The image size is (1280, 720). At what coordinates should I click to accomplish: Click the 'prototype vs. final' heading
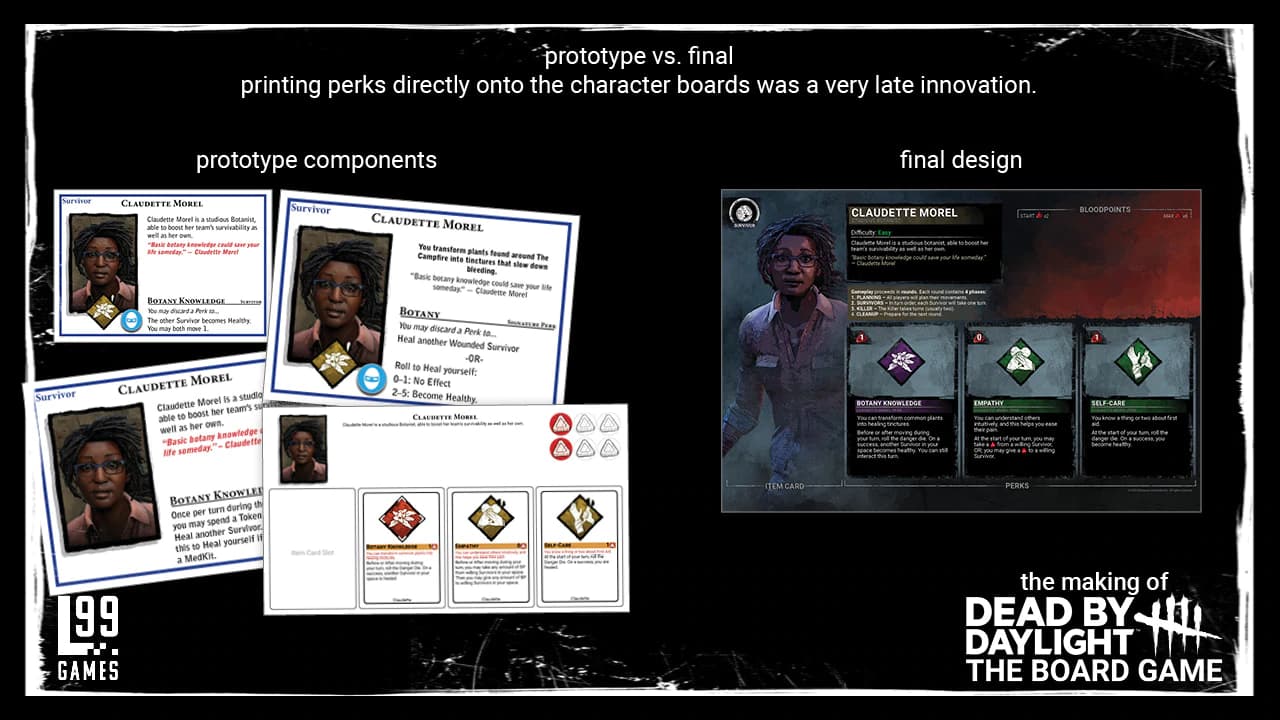639,55
